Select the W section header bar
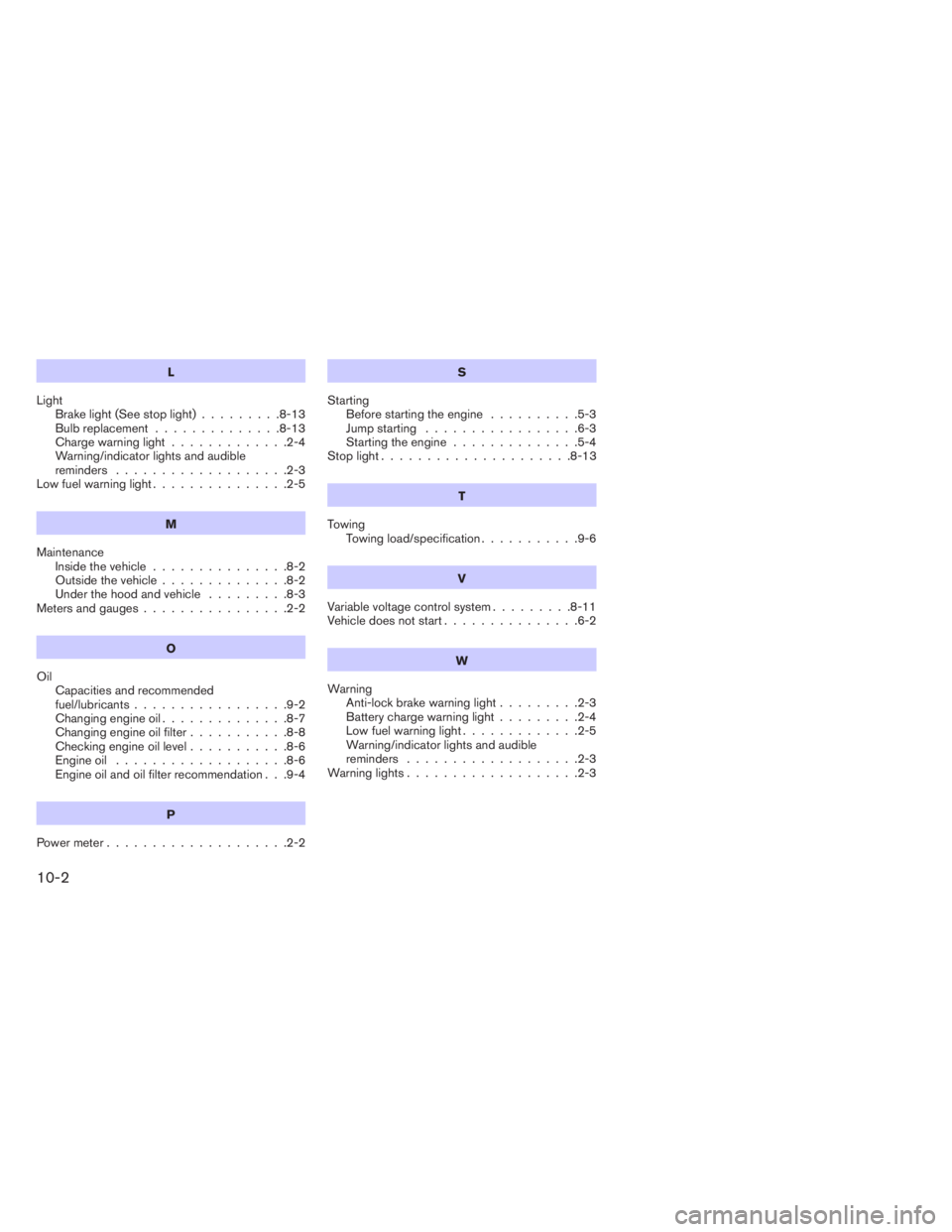Screen dimensions: 952x1232 (461, 660)
